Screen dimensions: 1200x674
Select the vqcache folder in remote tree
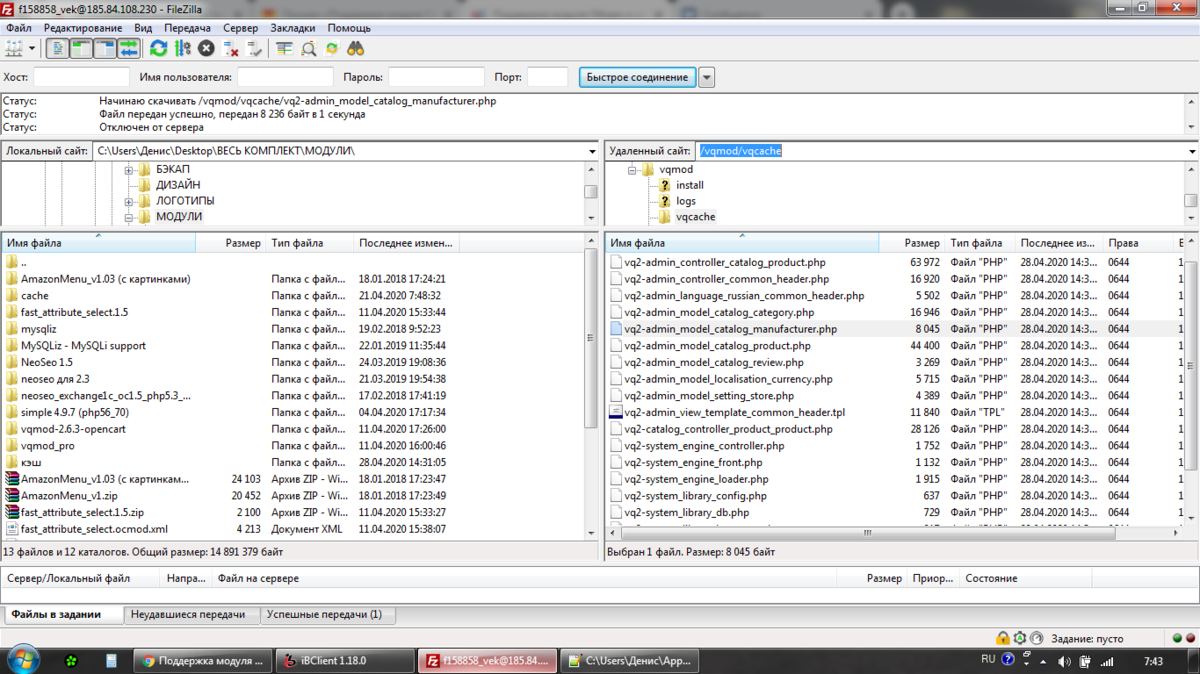(695, 217)
